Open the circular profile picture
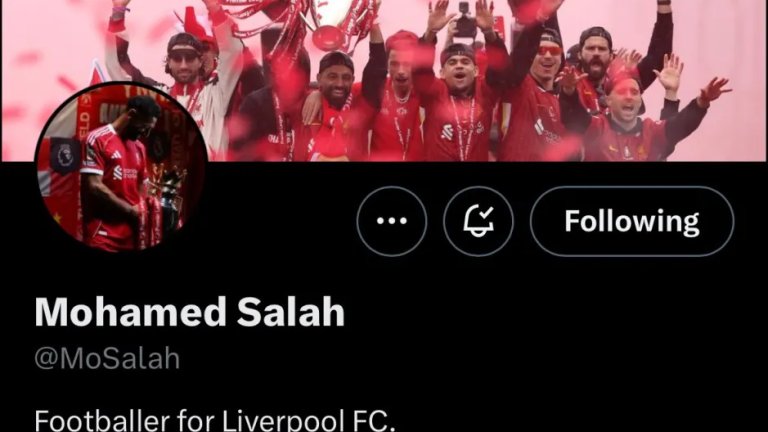This screenshot has height=432, width=768. pos(121,168)
